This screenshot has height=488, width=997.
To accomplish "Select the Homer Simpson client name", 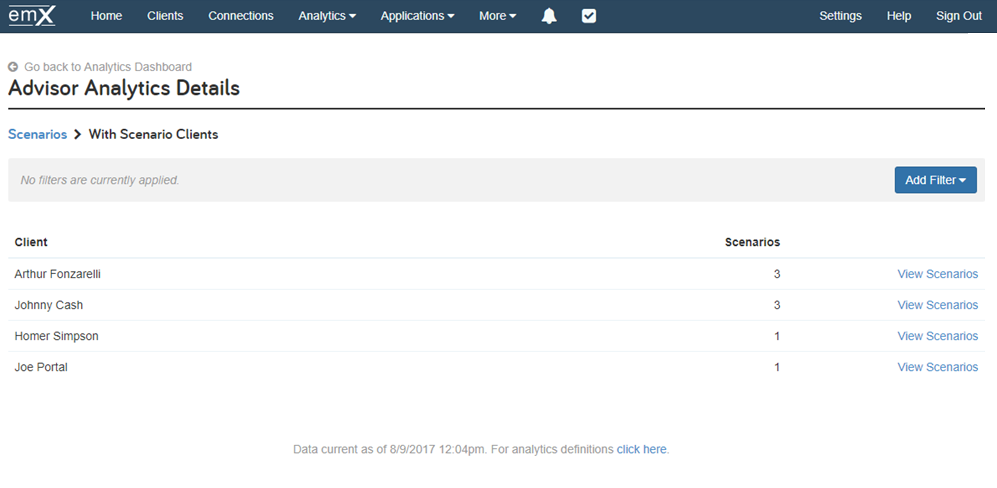I will (57, 336).
